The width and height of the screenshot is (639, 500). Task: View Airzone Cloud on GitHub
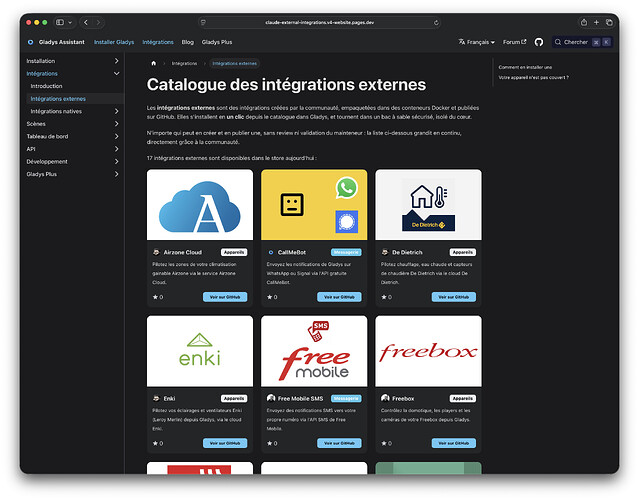point(225,297)
